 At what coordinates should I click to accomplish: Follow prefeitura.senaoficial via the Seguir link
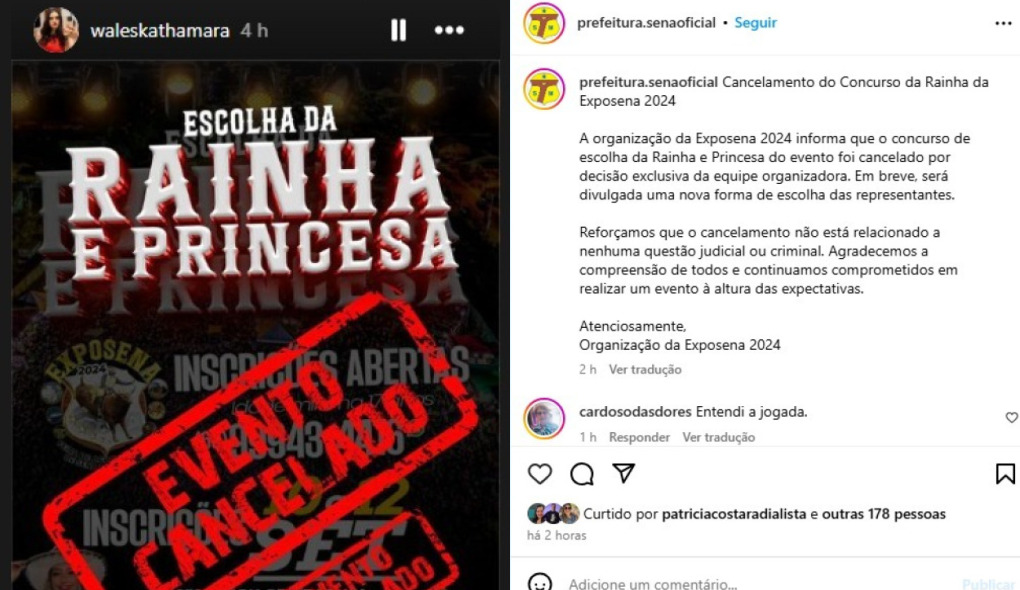click(755, 23)
